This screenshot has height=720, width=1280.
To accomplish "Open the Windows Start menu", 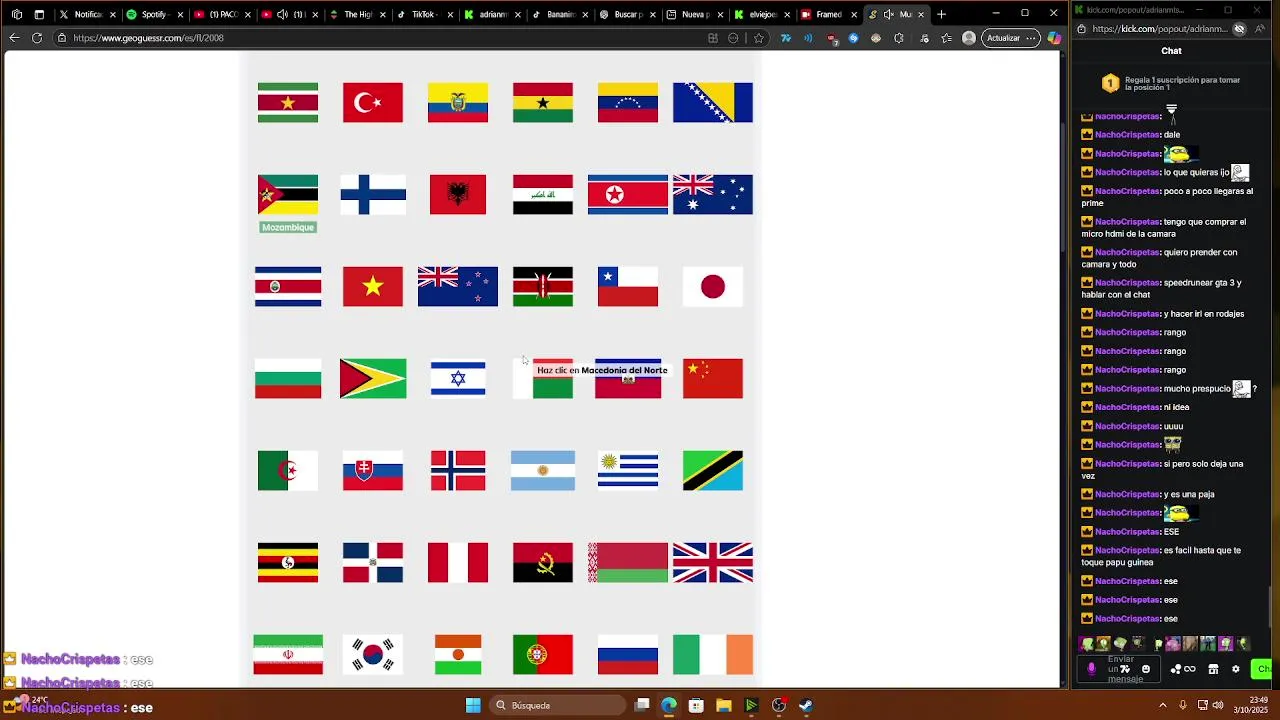I will pos(473,705).
